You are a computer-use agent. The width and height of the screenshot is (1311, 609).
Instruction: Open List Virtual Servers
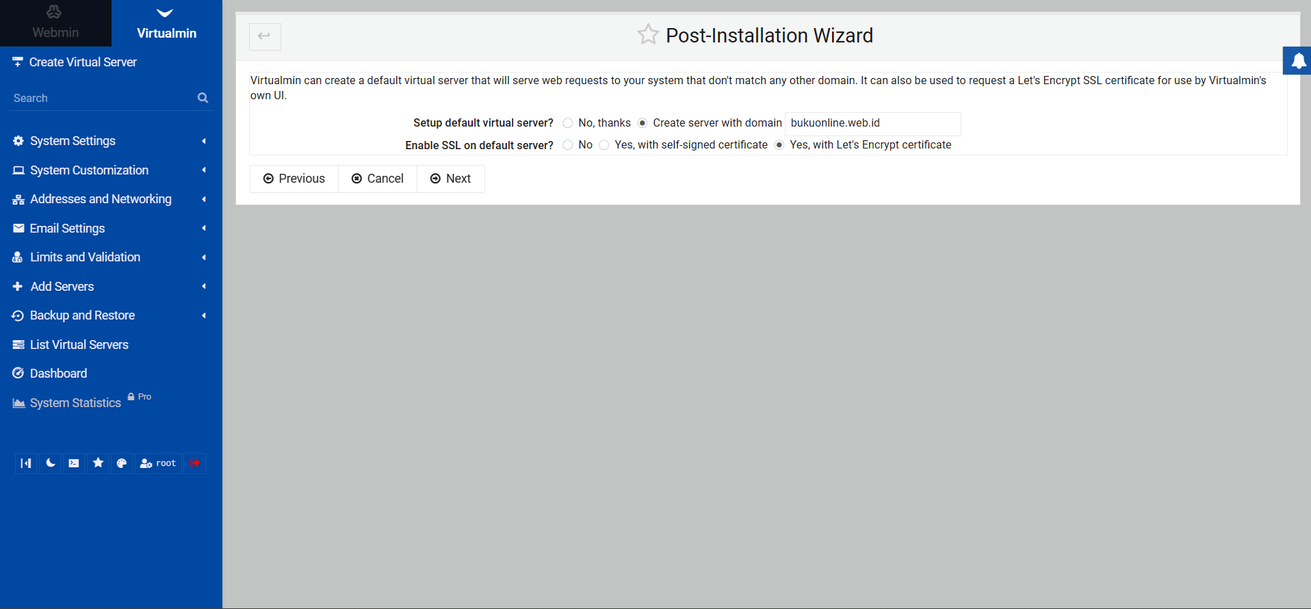coord(79,344)
